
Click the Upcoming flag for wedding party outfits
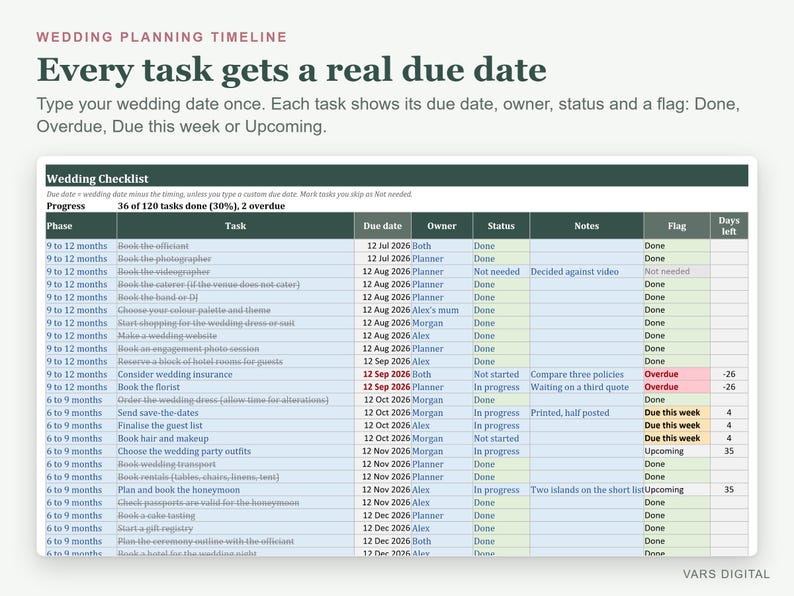(677, 451)
